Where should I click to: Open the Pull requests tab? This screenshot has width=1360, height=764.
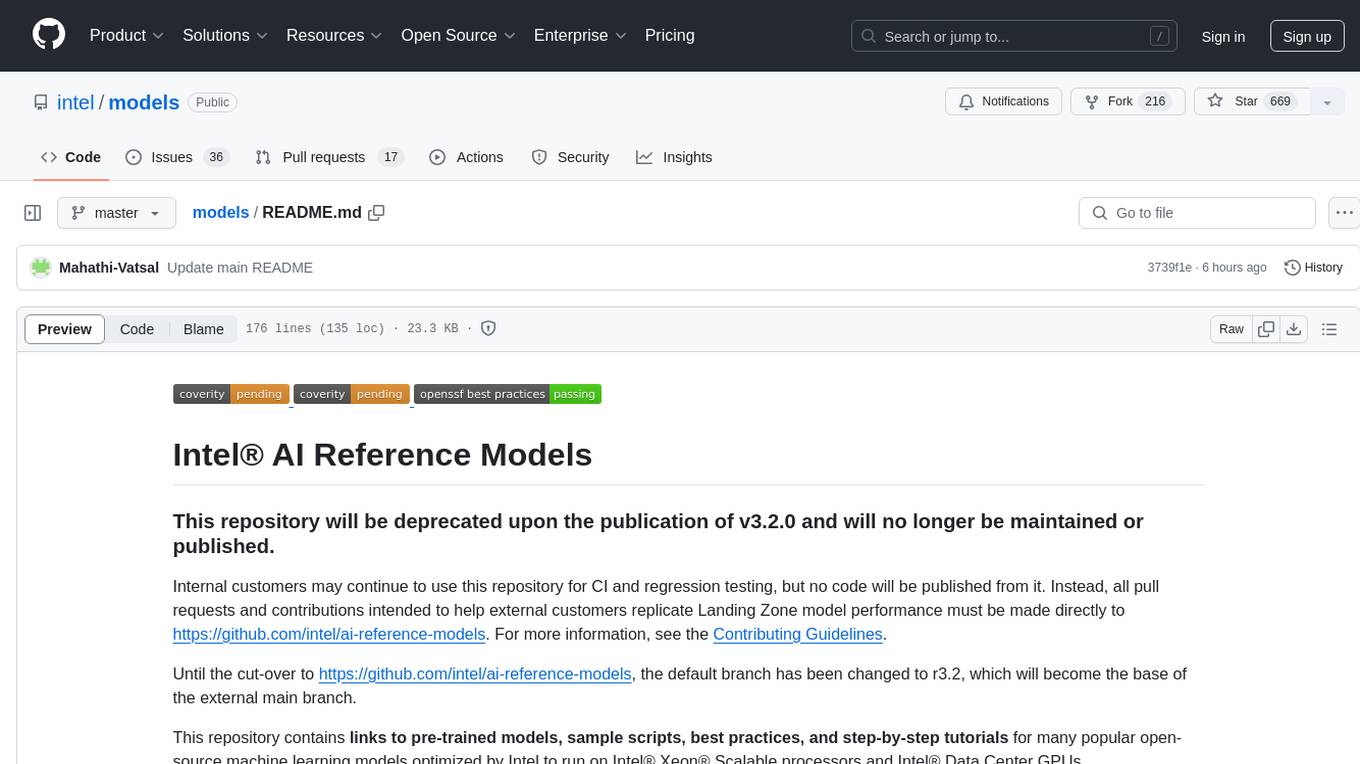[x=328, y=157]
